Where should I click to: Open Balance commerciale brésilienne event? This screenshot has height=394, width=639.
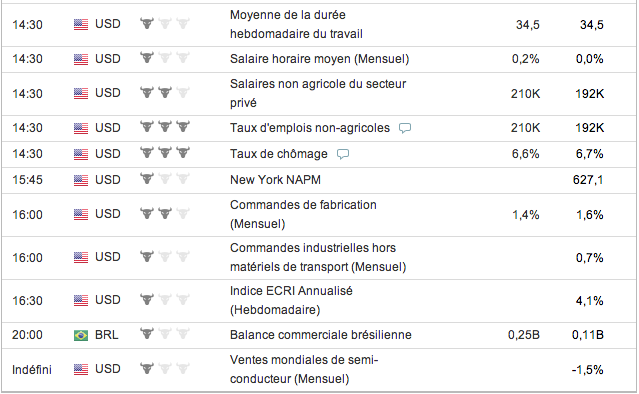coord(321,335)
